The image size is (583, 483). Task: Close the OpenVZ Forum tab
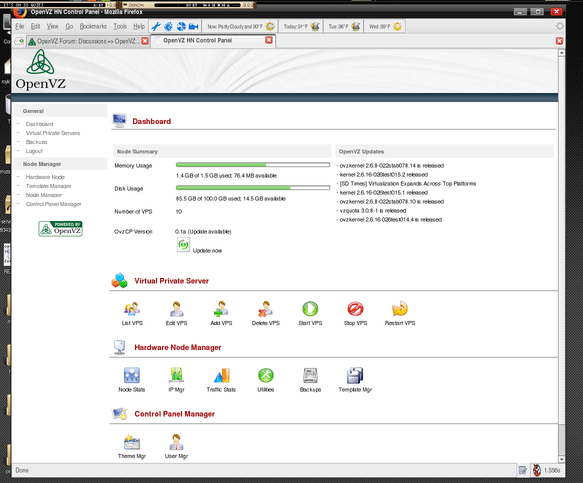coord(145,41)
